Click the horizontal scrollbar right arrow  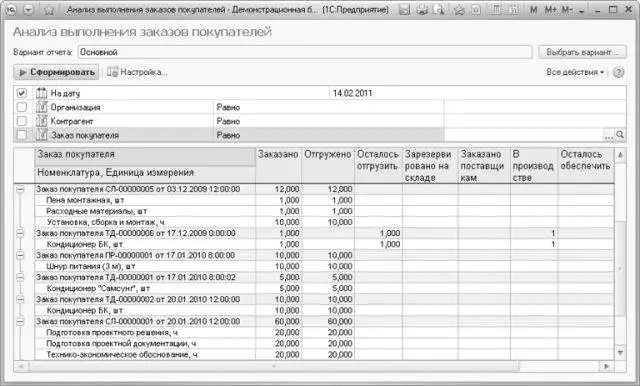click(607, 366)
